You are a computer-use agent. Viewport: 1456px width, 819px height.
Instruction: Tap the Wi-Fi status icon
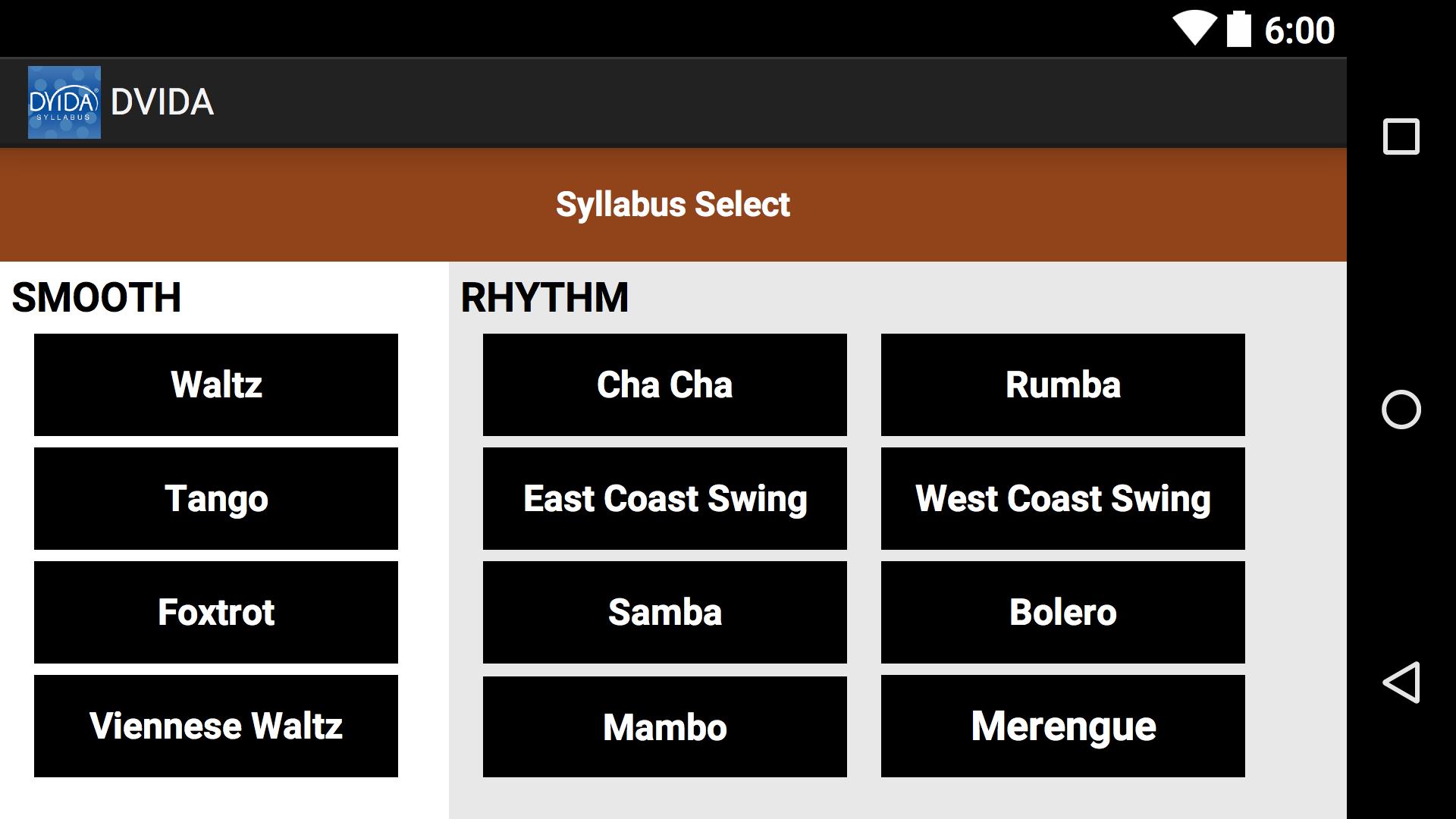click(1194, 30)
